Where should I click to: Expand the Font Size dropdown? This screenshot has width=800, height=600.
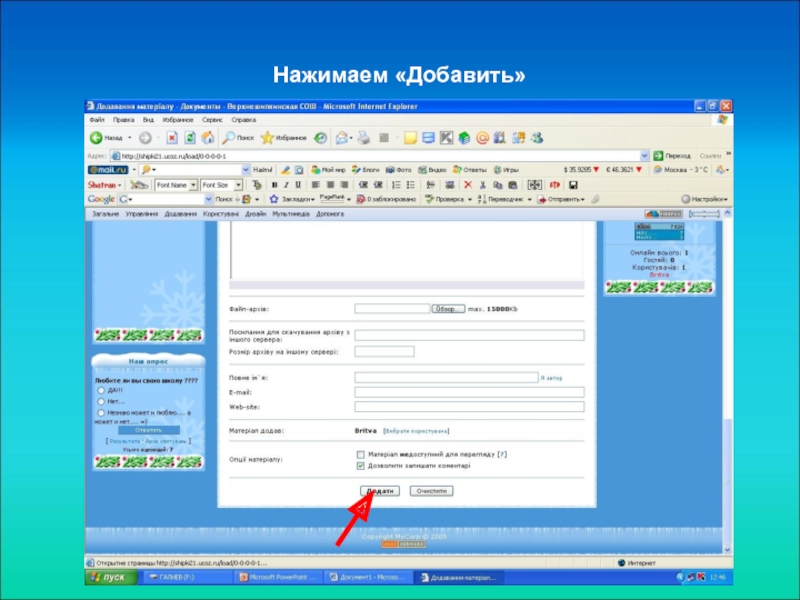coord(238,185)
